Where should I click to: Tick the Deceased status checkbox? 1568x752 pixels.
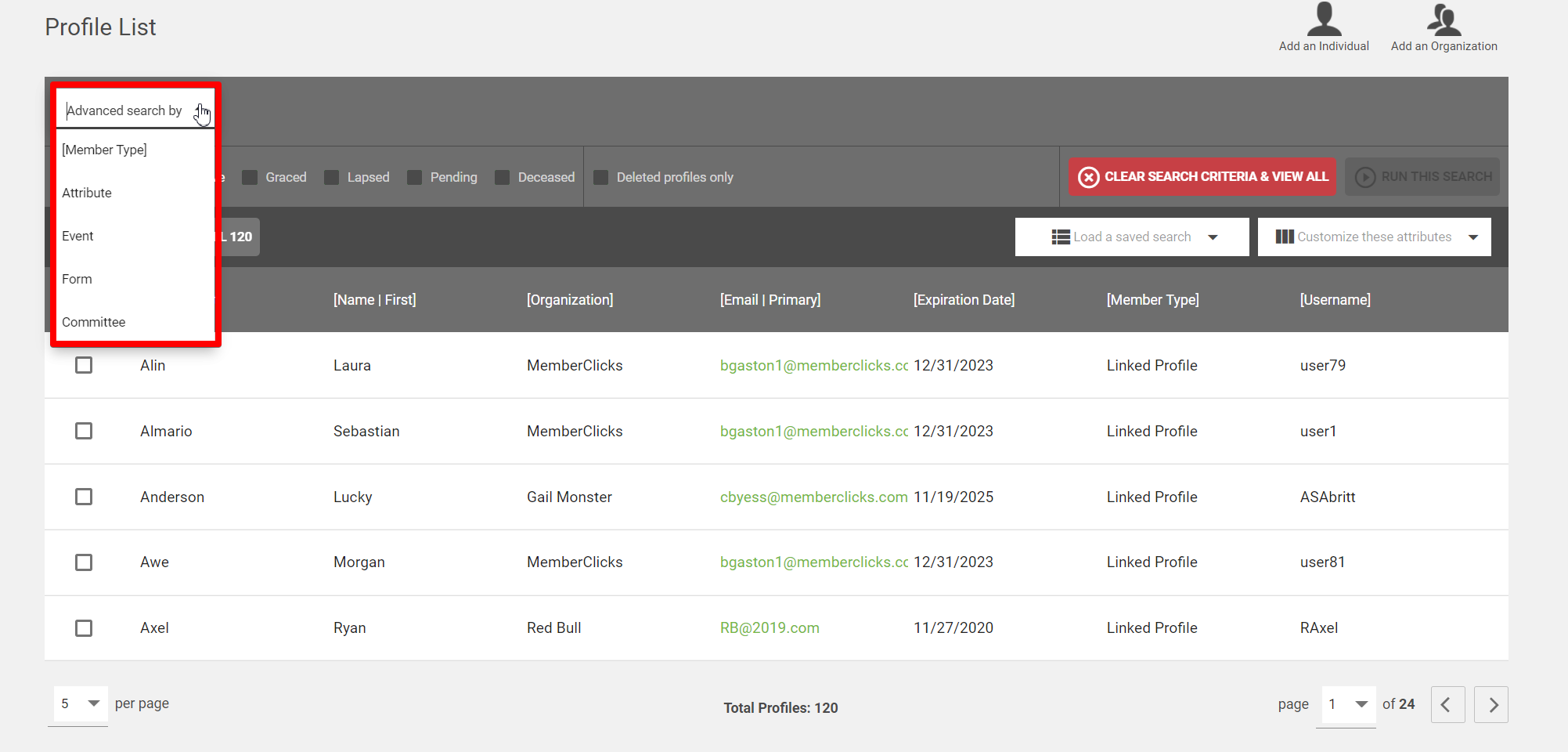coord(502,177)
